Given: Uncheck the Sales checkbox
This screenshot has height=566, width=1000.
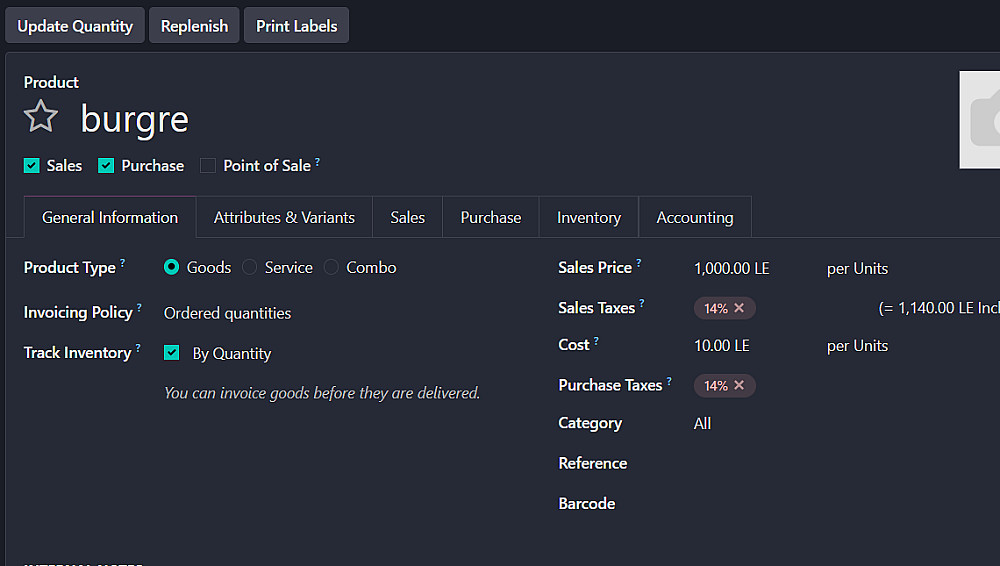Looking at the screenshot, I should coord(32,166).
